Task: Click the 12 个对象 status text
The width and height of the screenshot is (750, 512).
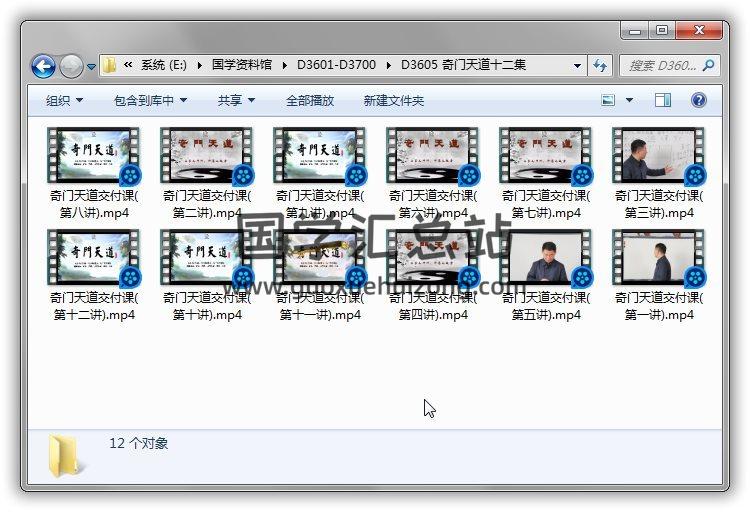Action: (139, 444)
